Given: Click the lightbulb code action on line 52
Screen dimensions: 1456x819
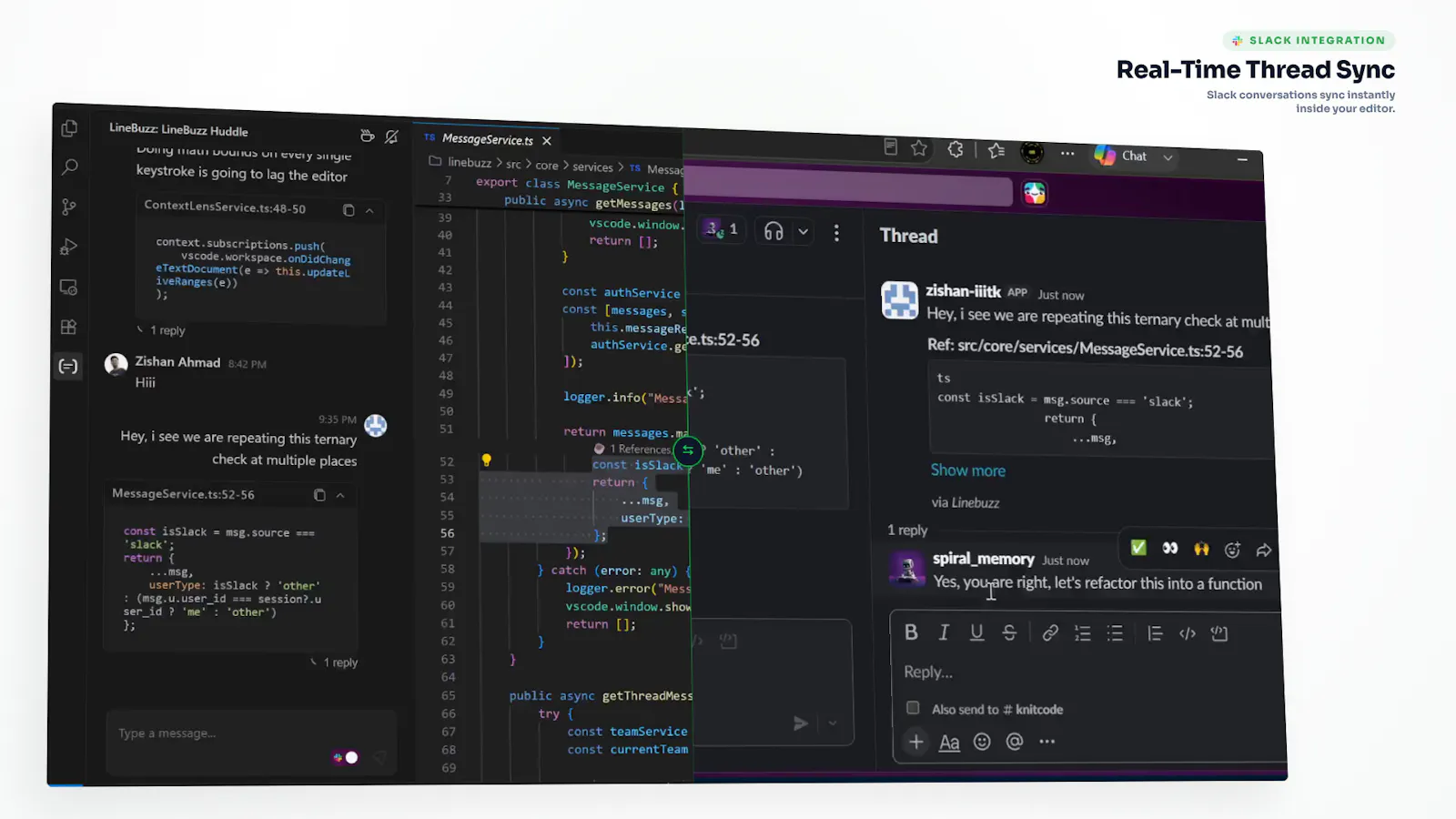Looking at the screenshot, I should pyautogui.click(x=486, y=460).
